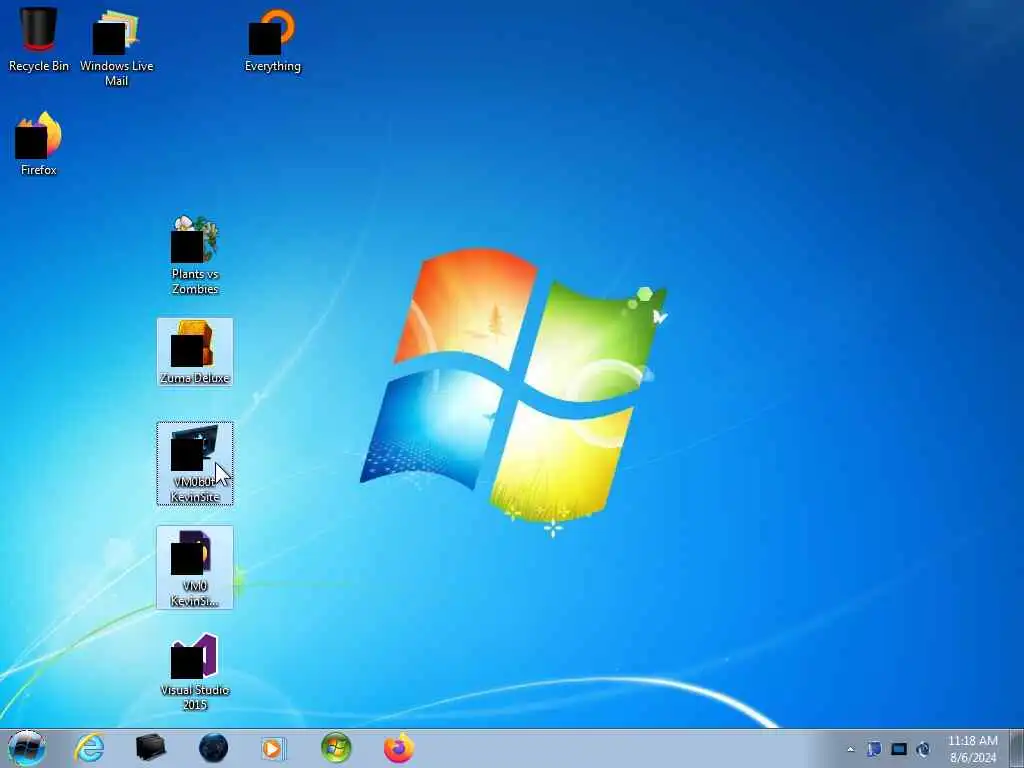This screenshot has width=1024, height=768.
Task: Launch Internet Explorer from the taskbar
Action: (x=89, y=748)
